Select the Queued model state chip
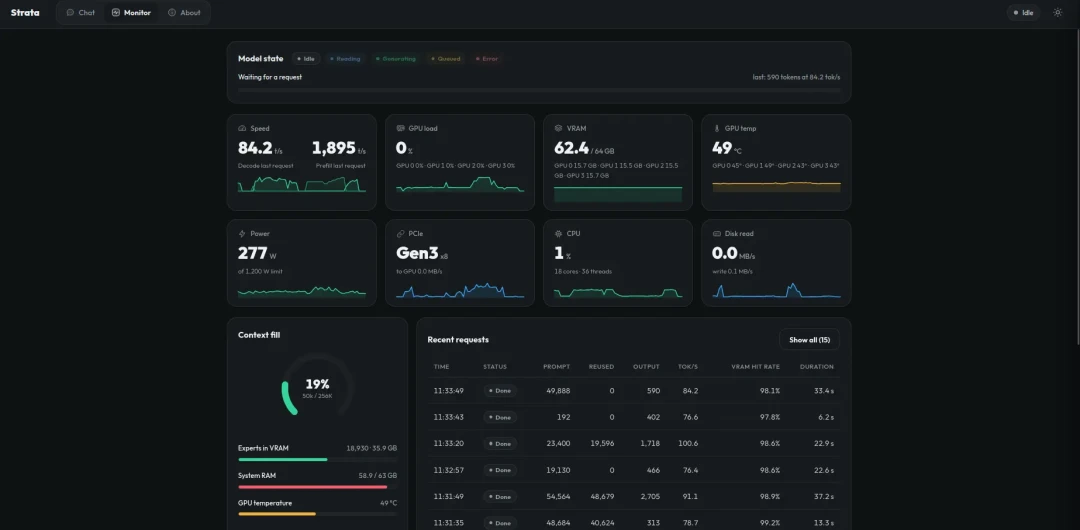The width and height of the screenshot is (1080, 530). 446,59
